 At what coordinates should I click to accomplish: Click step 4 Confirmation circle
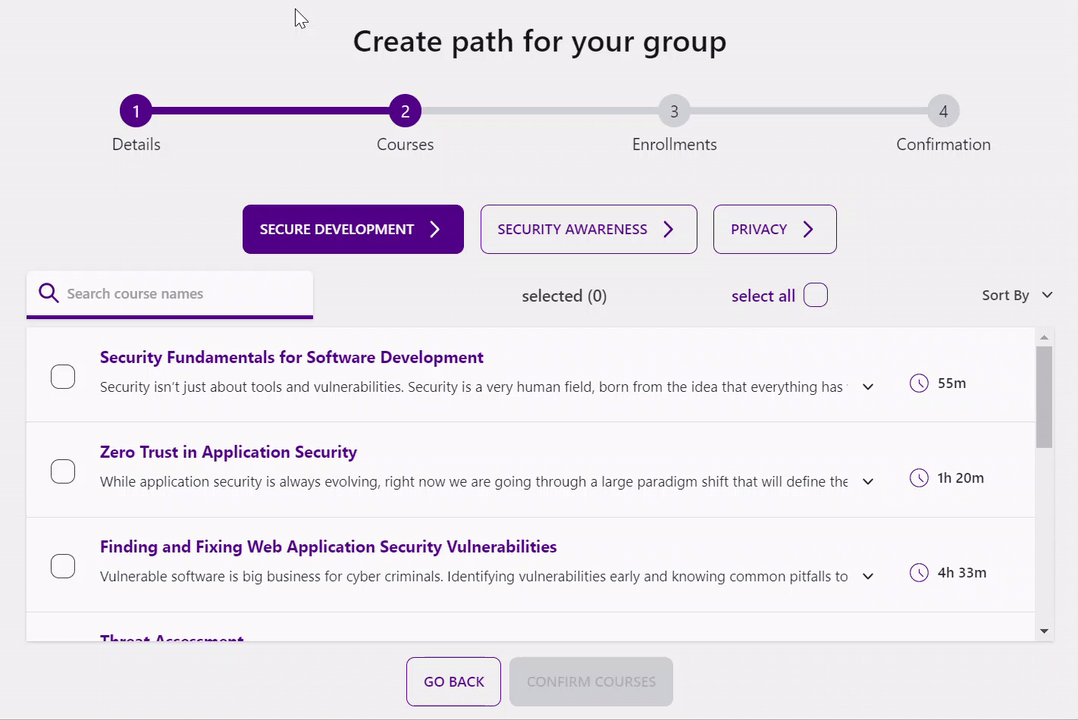942,111
